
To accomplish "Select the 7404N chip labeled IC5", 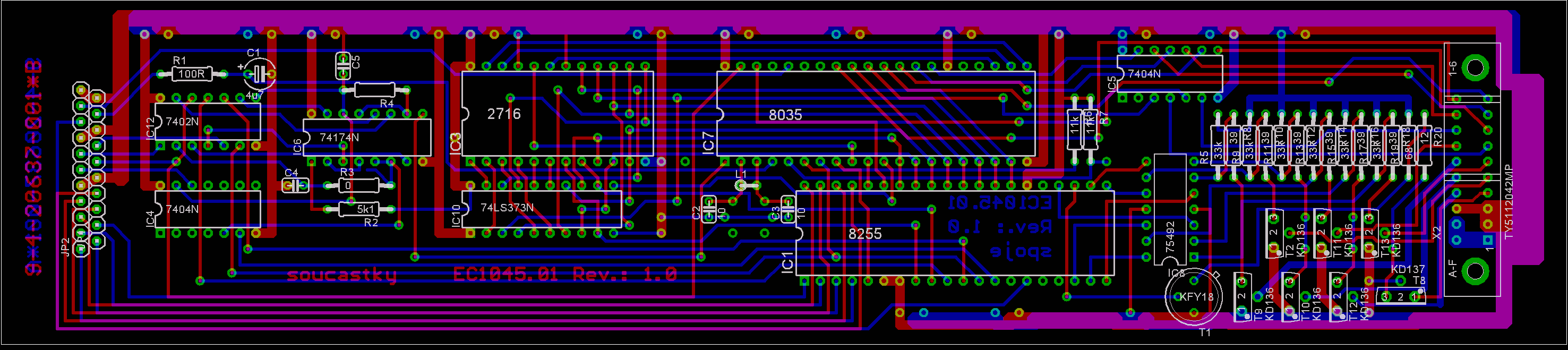I will [1169, 74].
